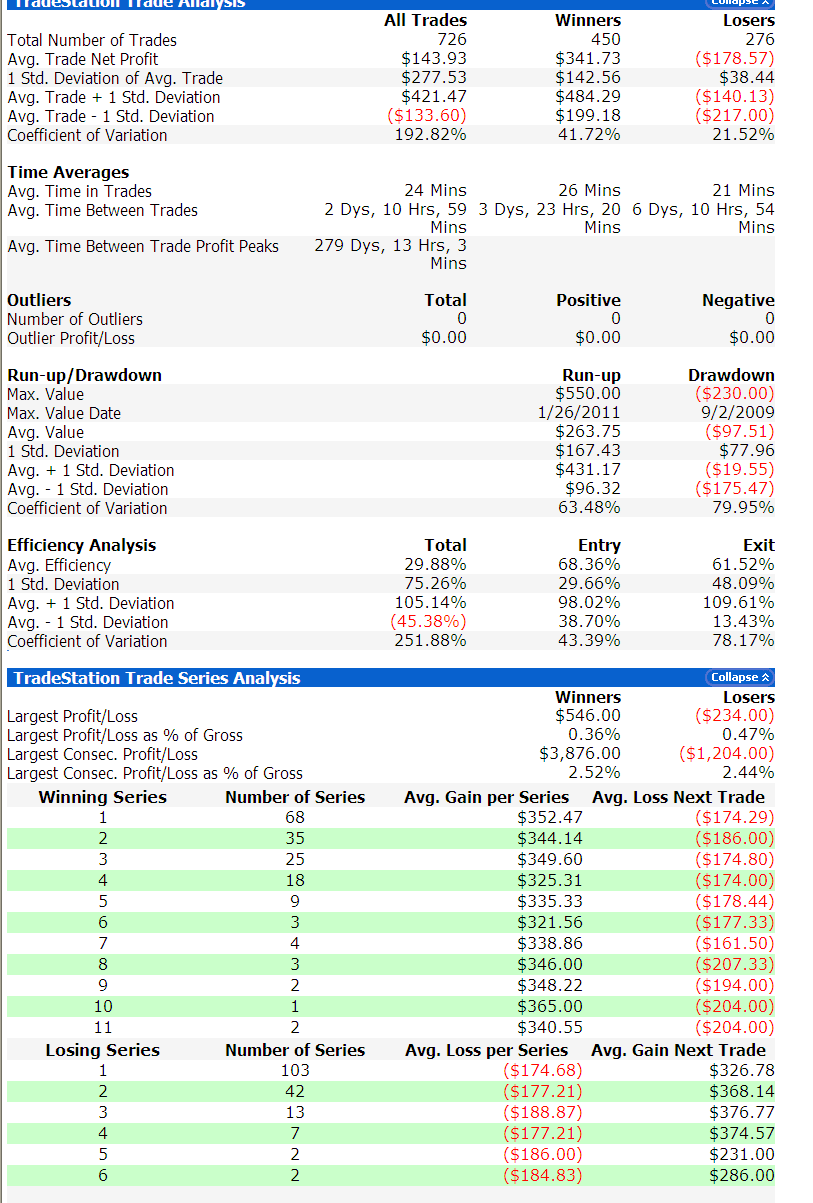Select the largest profit value $546.00

tap(588, 716)
